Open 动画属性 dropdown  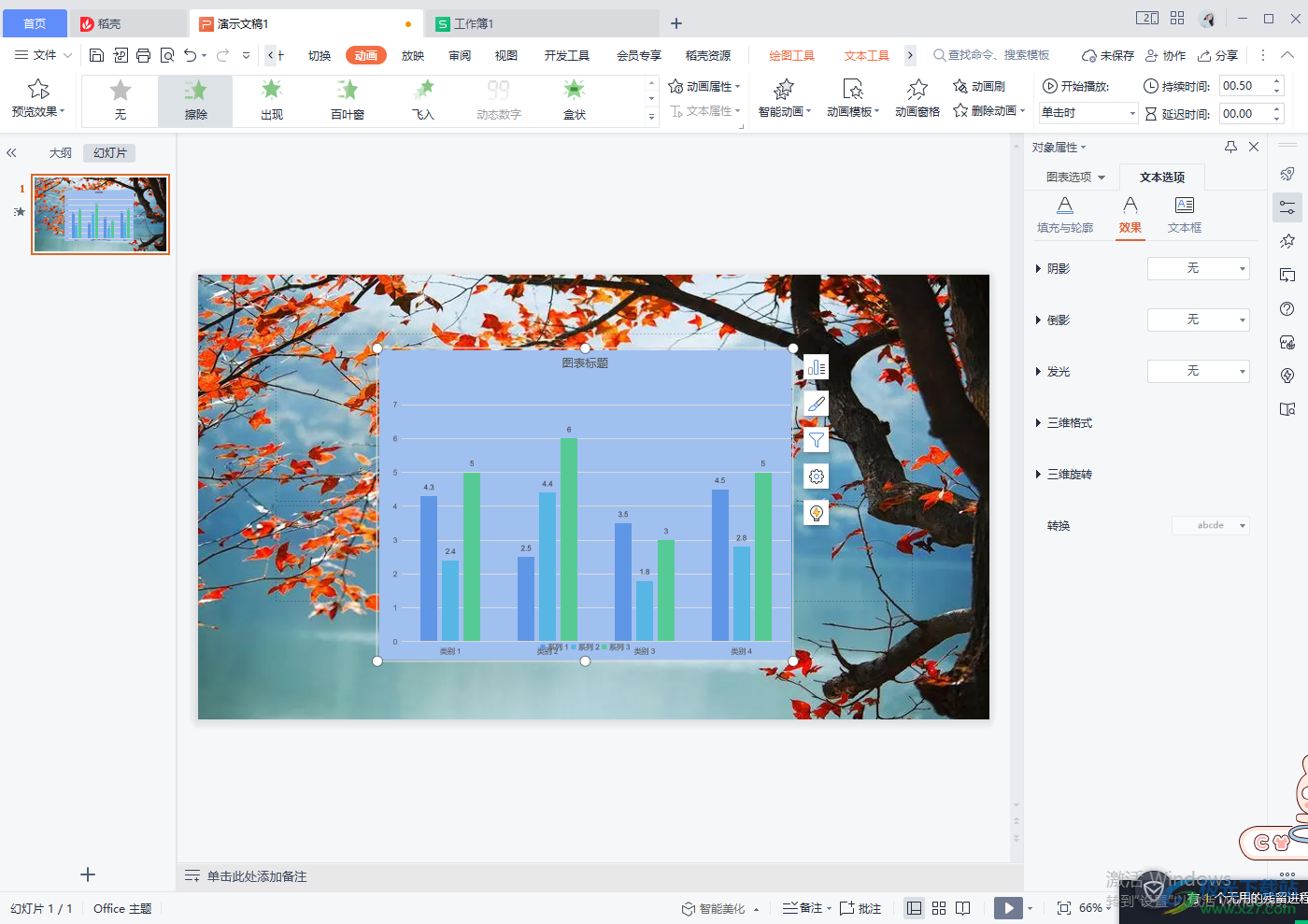pyautogui.click(x=704, y=86)
